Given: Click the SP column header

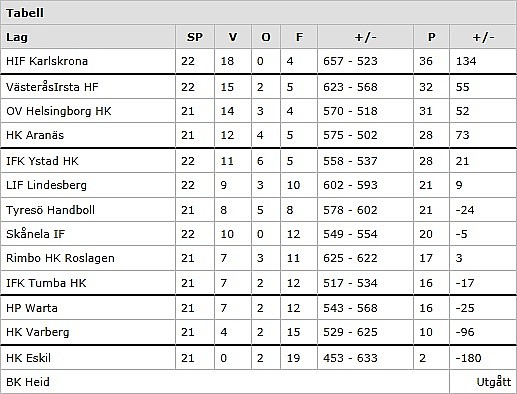Looking at the screenshot, I should 195,37.
